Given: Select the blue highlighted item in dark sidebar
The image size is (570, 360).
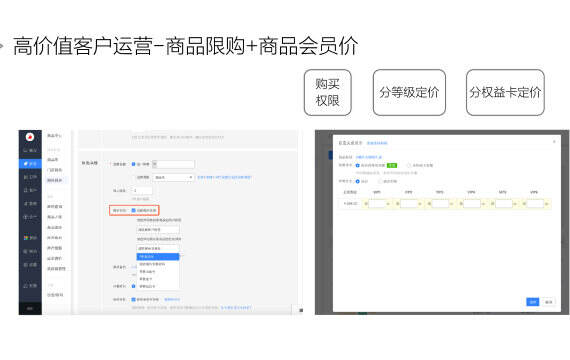Looking at the screenshot, I should (30, 164).
